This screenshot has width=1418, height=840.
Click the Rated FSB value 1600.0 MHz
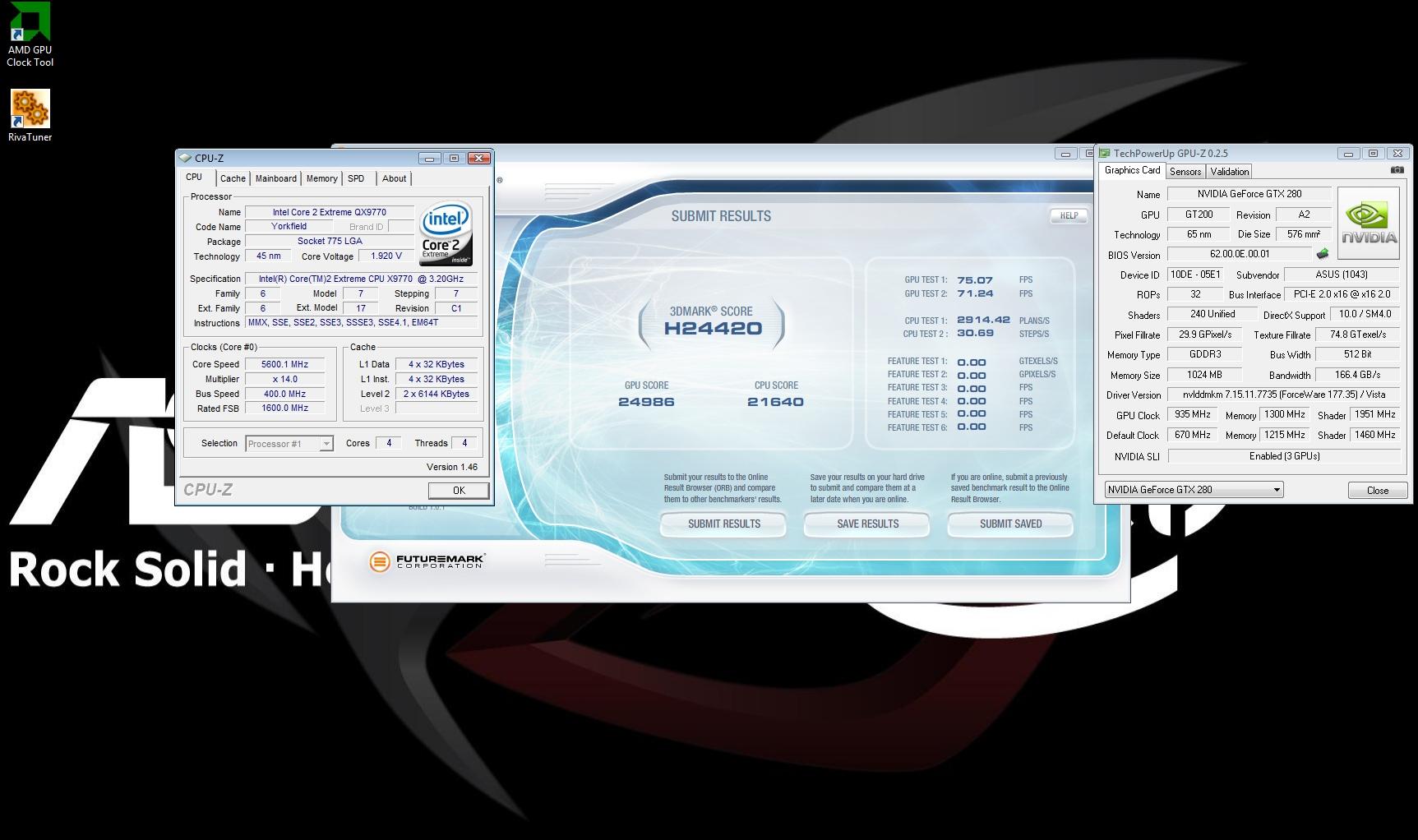click(284, 408)
